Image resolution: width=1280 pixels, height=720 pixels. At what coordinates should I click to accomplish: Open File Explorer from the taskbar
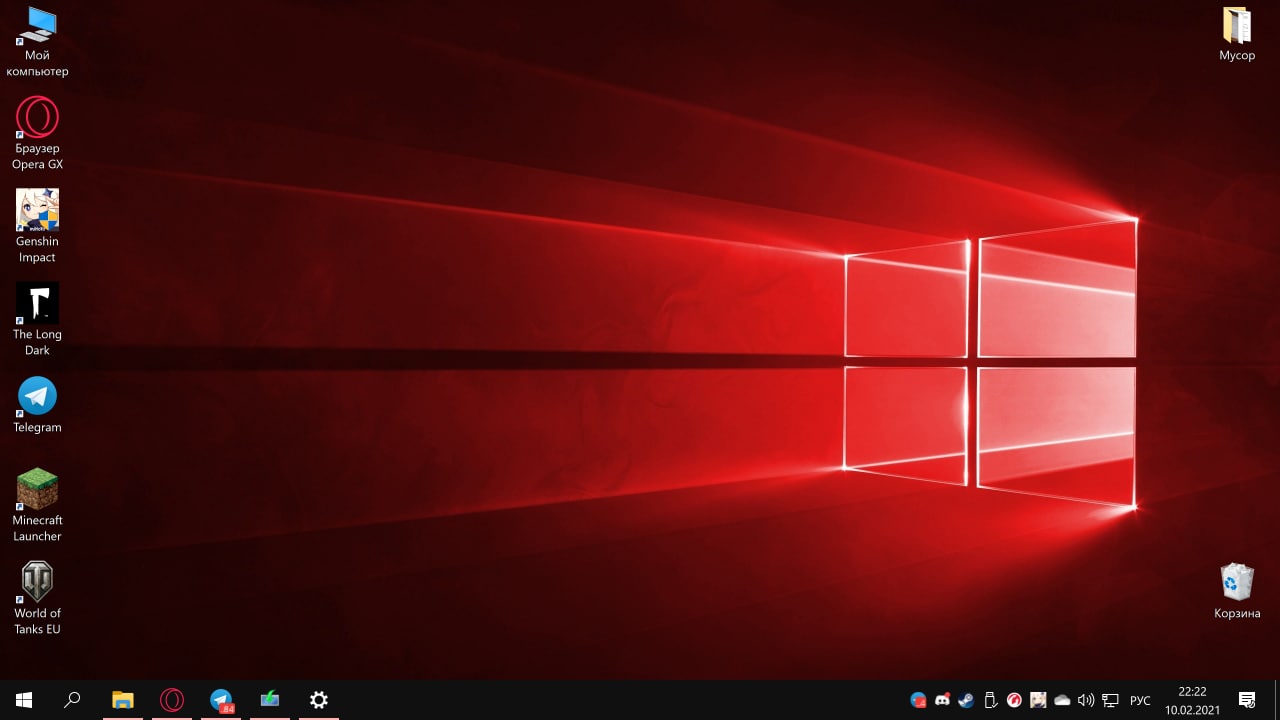tap(123, 700)
